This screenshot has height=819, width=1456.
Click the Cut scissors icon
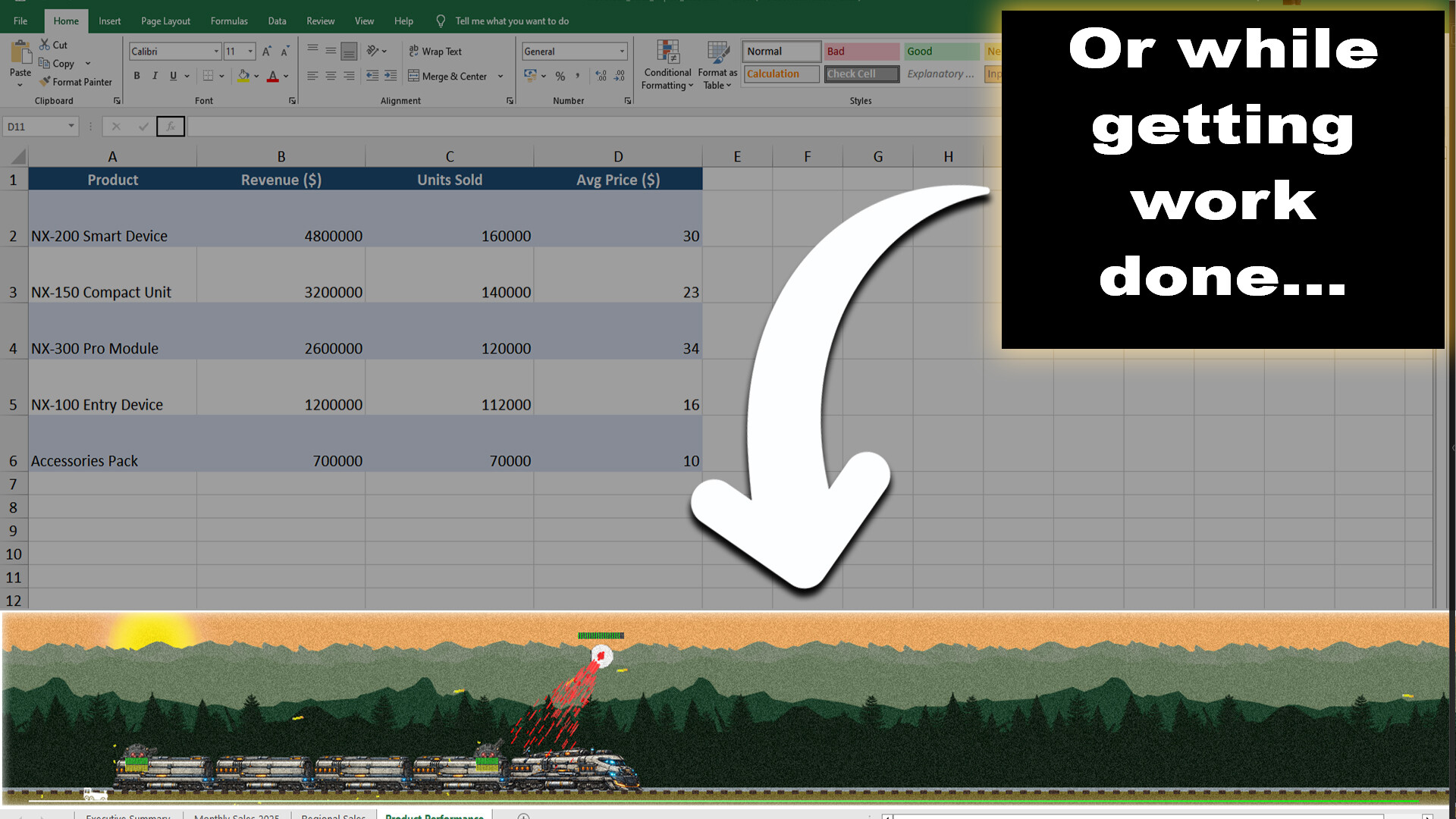[45, 45]
